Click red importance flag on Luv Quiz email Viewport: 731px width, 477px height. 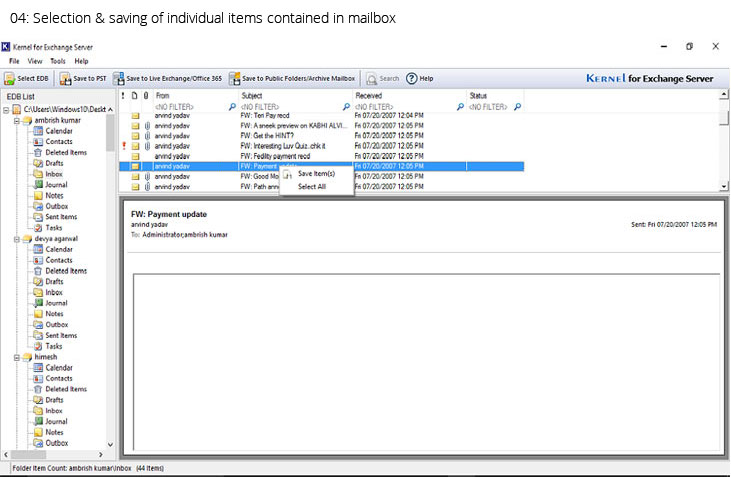(x=124, y=146)
